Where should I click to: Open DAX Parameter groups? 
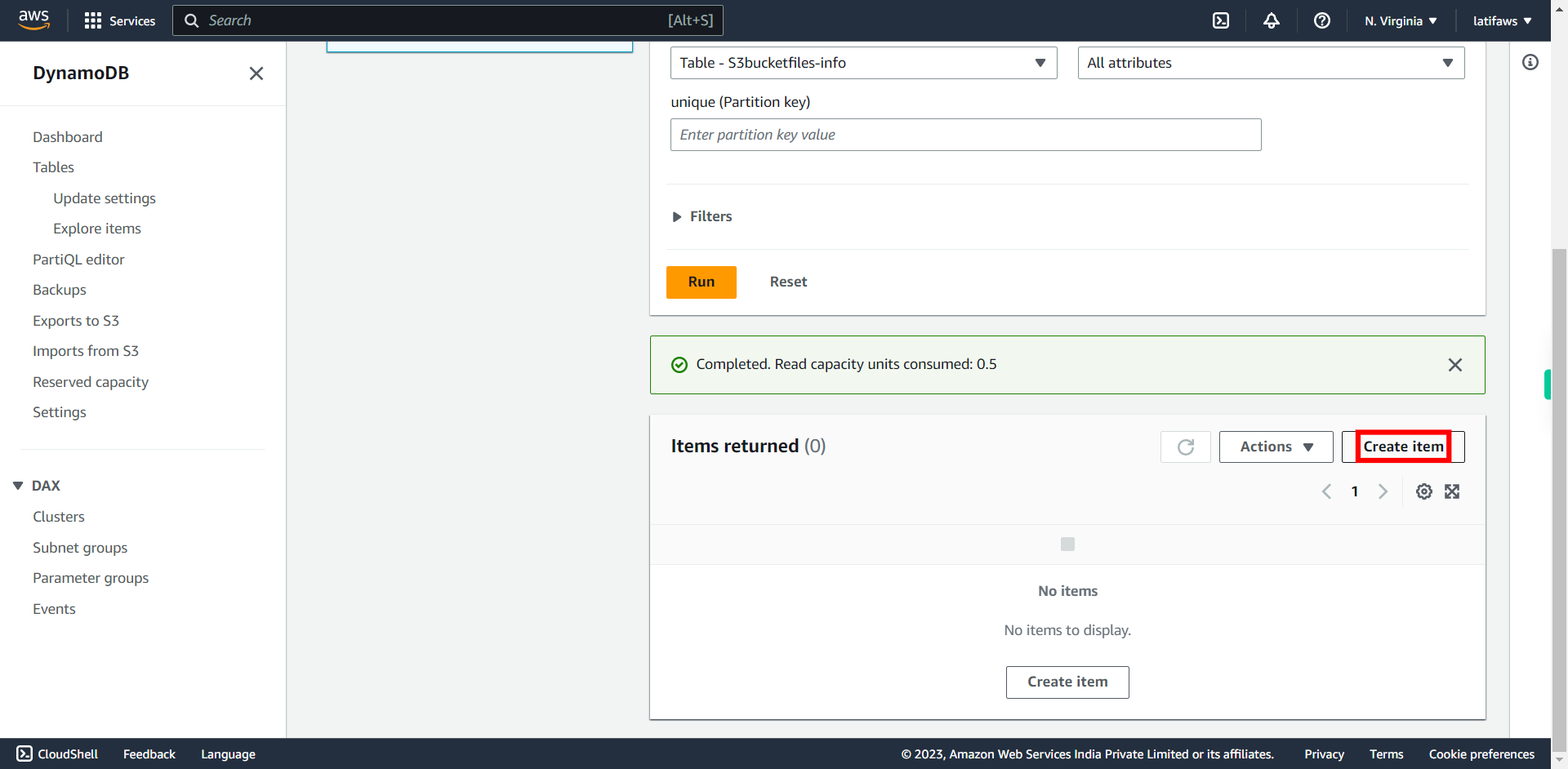tap(91, 578)
